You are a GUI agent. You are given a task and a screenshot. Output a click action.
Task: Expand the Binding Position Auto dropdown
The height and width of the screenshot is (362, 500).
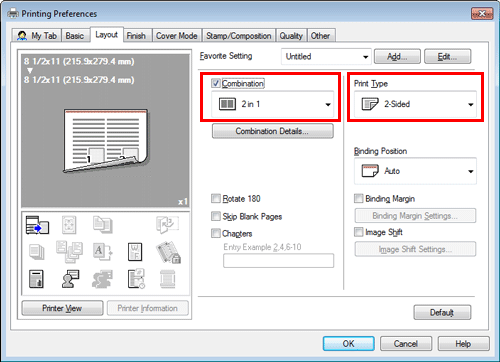pos(415,171)
